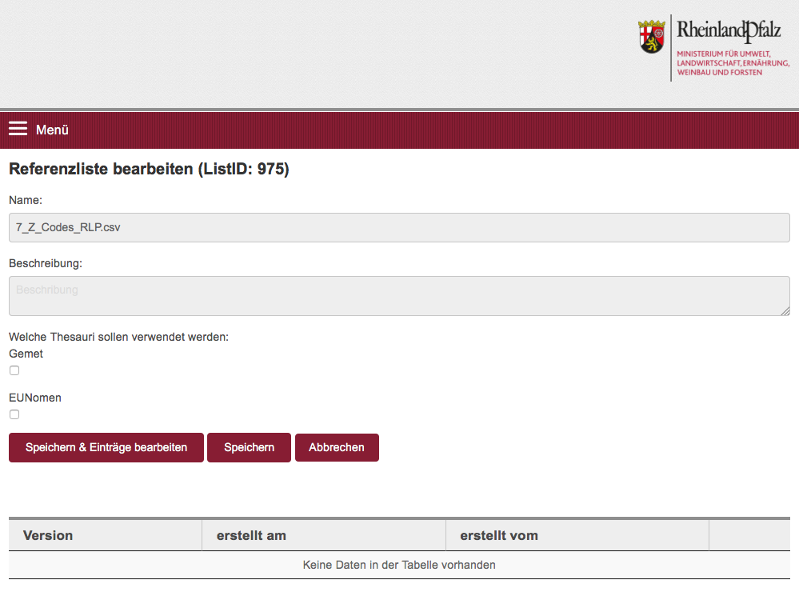Enable the Gemet thesaurus checkbox
Viewport: 799px width, 612px height.
pyautogui.click(x=14, y=370)
